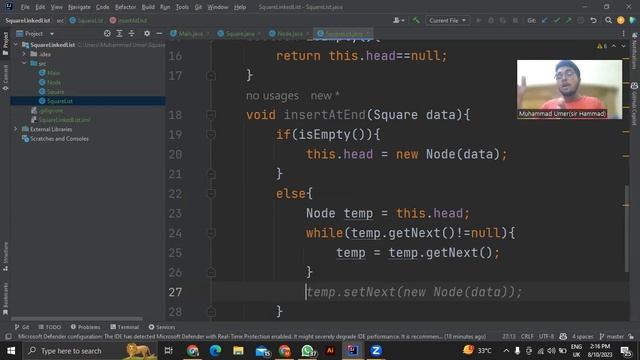Click the Stop icon in toolbar
Image resolution: width=640 pixels, height=360 pixels.
tap(516, 20)
